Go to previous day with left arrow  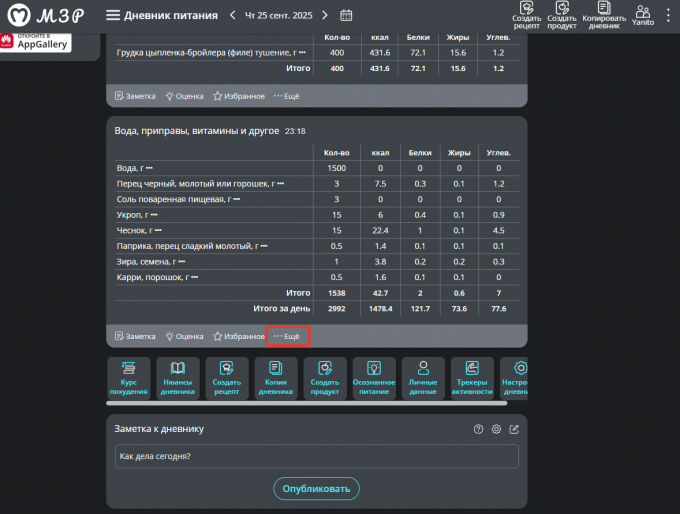click(x=233, y=15)
